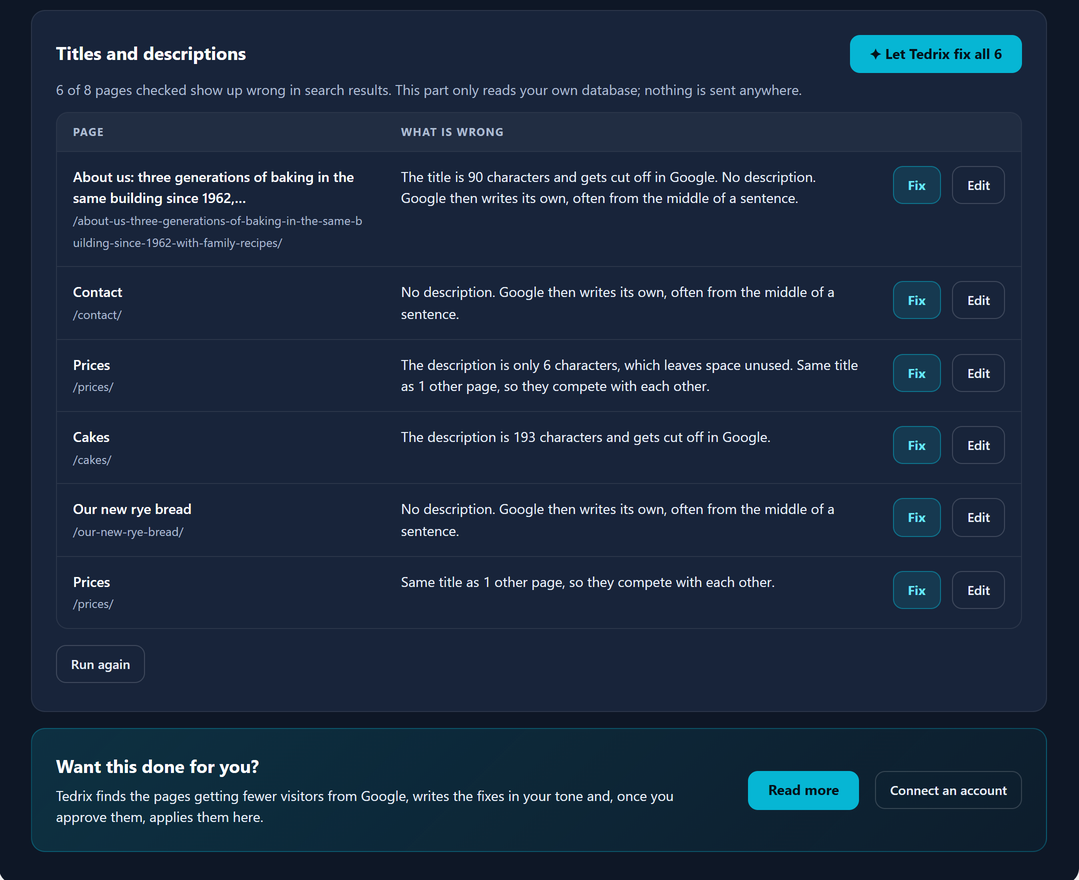Click Connect an account button
1079x880 pixels.
click(948, 791)
